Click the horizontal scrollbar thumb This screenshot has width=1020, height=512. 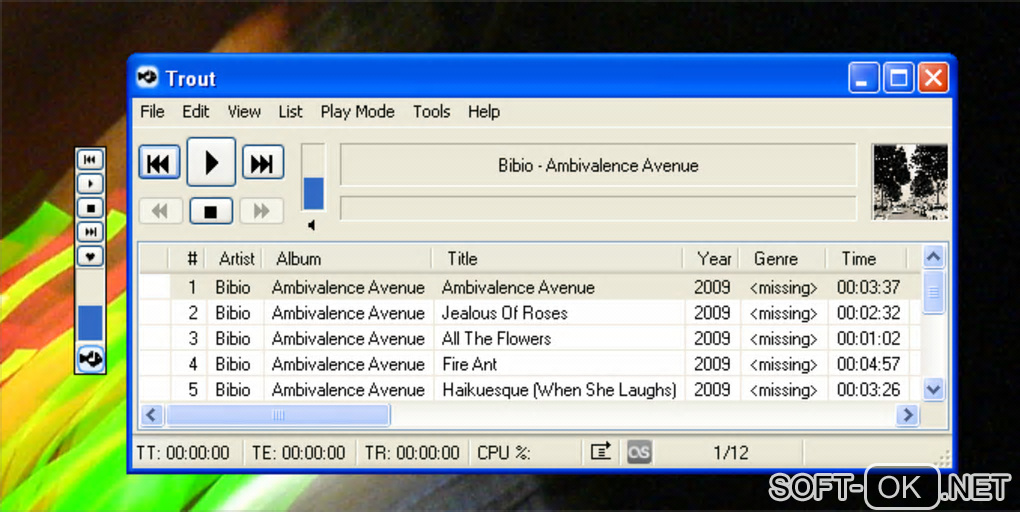pos(278,415)
